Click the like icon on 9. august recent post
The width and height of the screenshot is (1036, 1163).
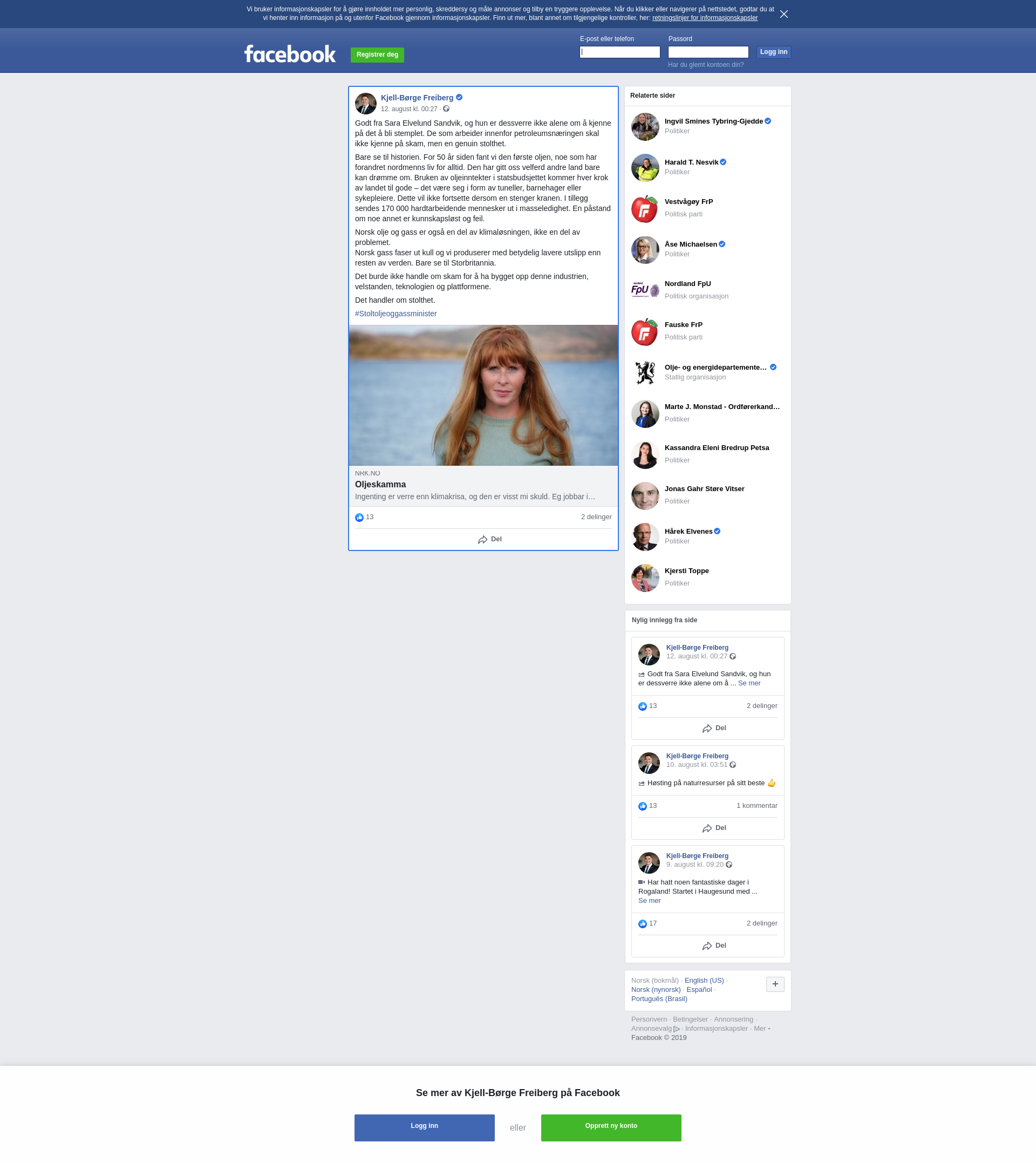[643, 924]
